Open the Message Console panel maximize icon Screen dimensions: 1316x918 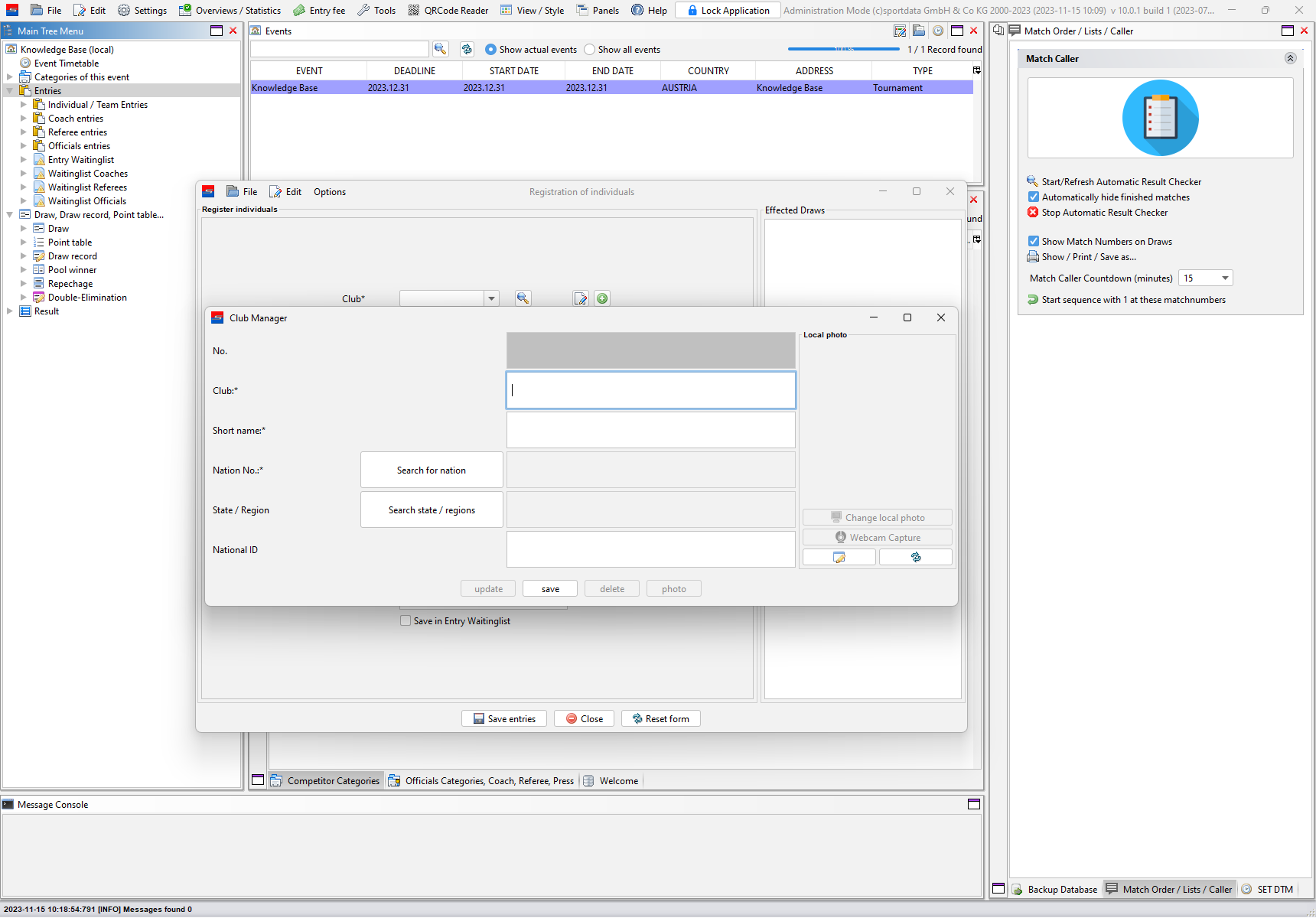974,804
